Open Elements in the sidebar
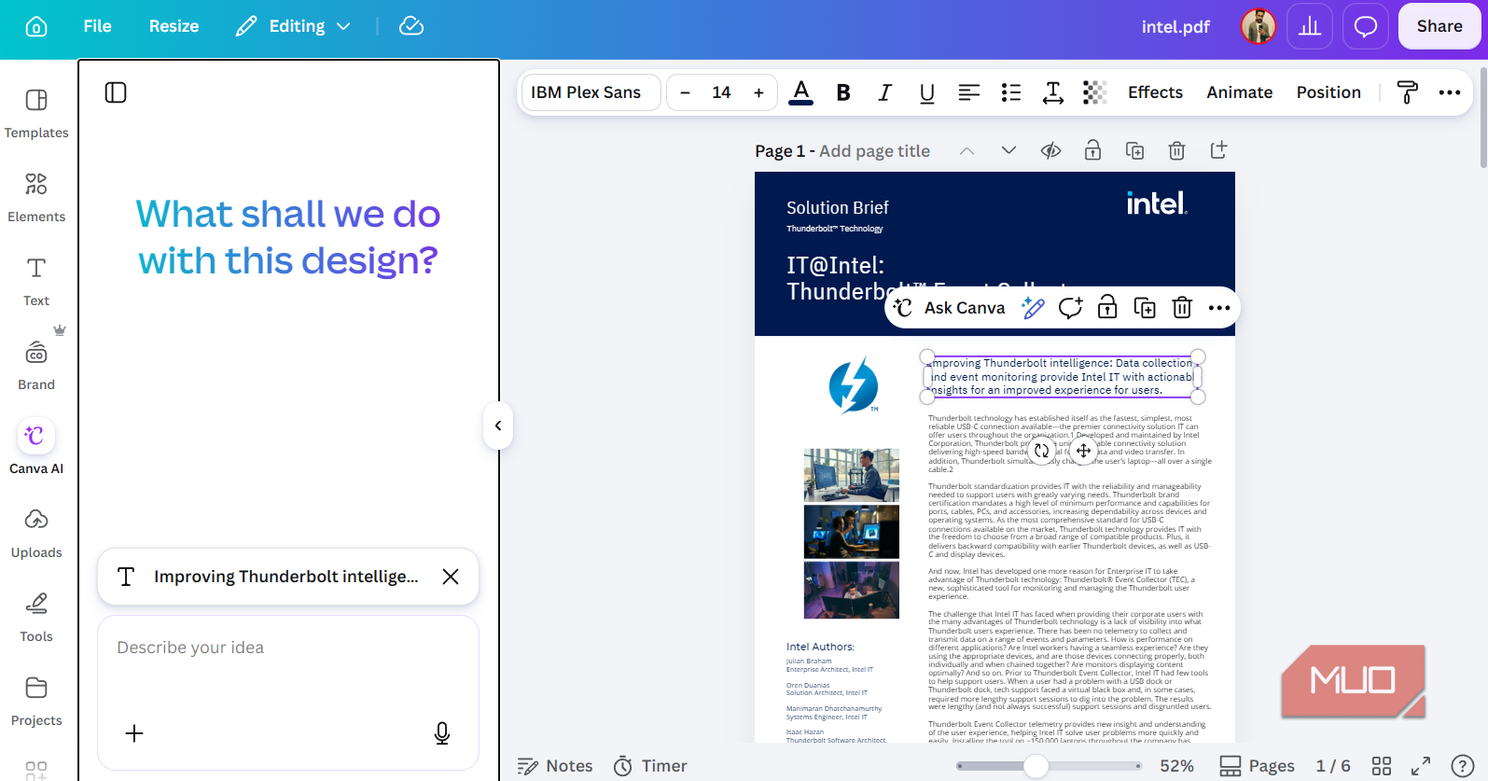This screenshot has width=1488, height=781. tap(36, 196)
